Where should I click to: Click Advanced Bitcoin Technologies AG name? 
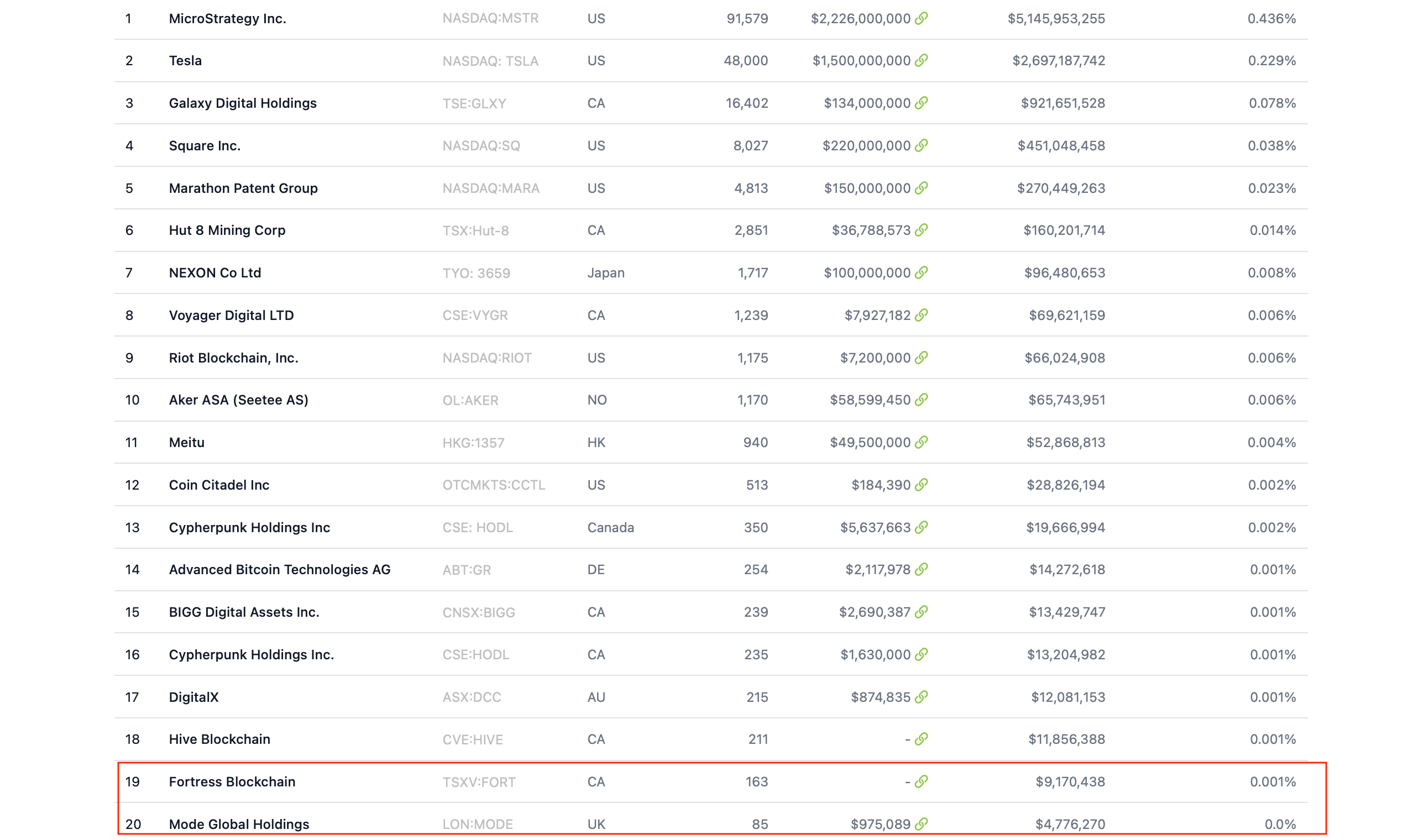280,569
